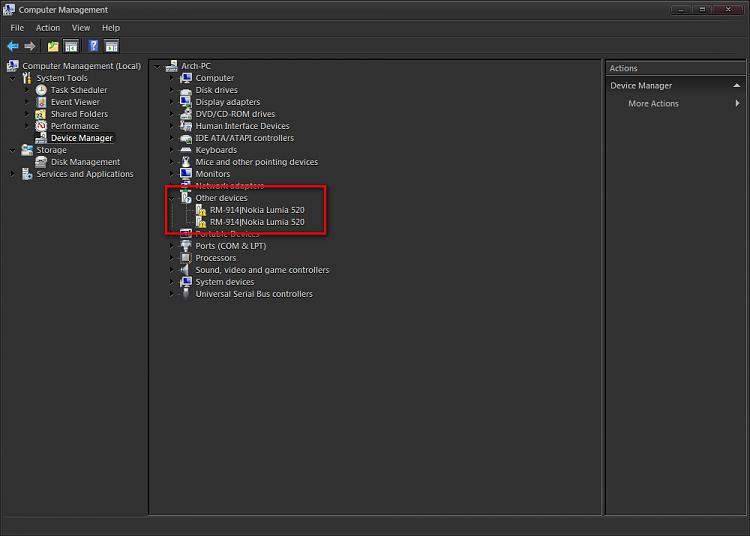The image size is (750, 536).
Task: Expand the Mice and other pointing devices arrow
Action: point(171,162)
